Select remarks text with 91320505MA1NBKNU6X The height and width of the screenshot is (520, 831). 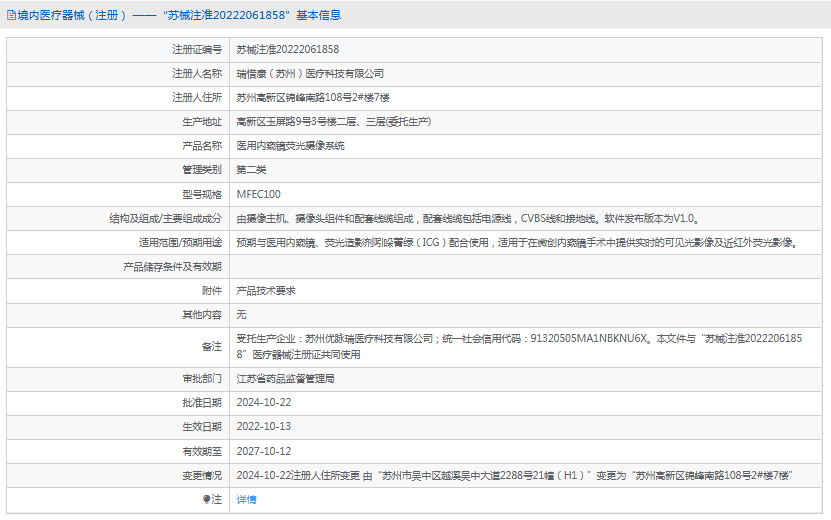click(x=519, y=346)
